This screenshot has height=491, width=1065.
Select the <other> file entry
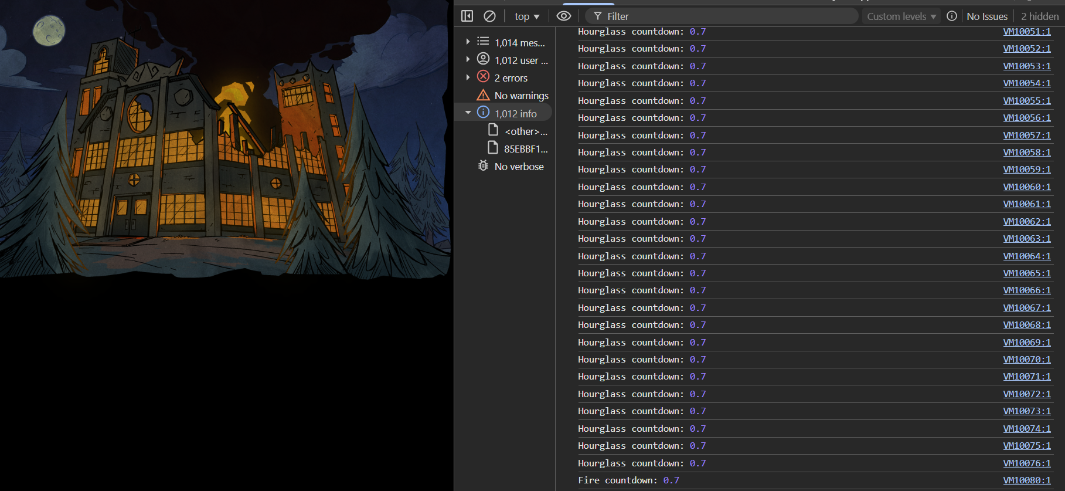point(526,131)
